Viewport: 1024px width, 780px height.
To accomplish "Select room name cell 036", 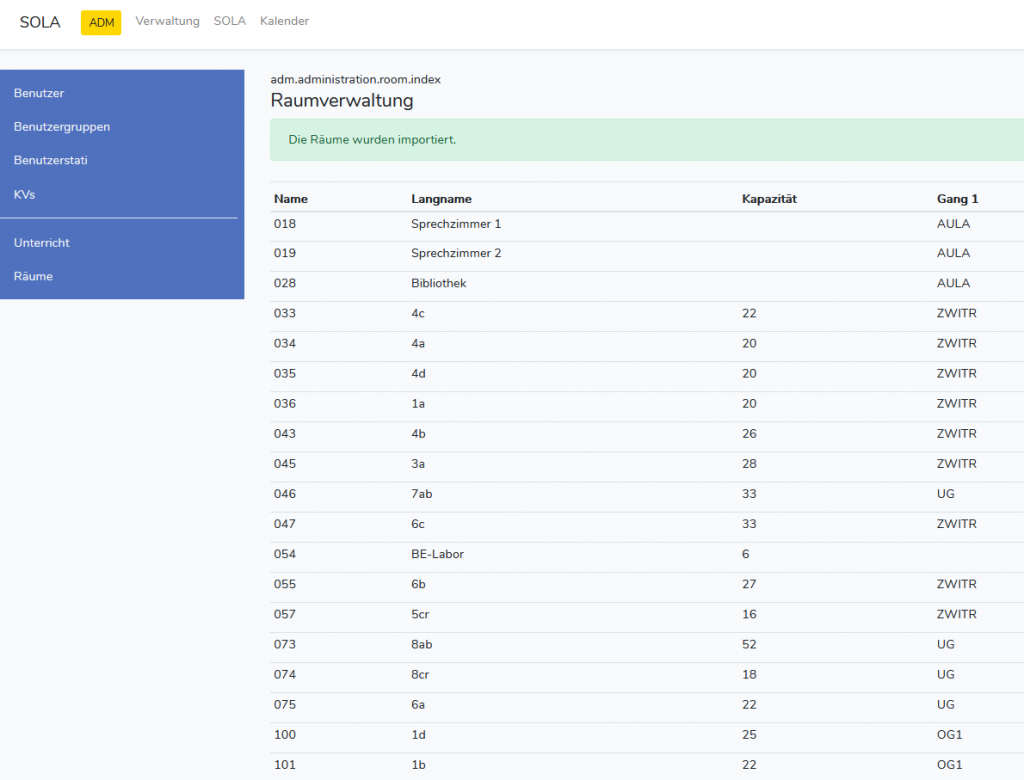I will coord(285,403).
